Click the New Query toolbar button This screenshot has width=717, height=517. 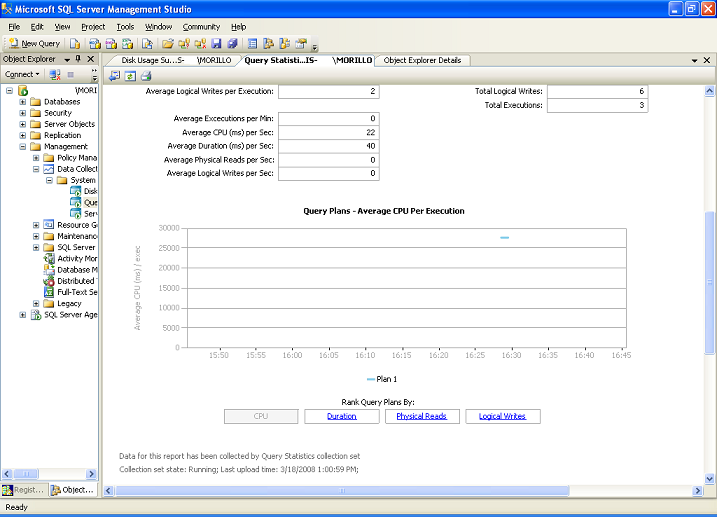[34, 43]
